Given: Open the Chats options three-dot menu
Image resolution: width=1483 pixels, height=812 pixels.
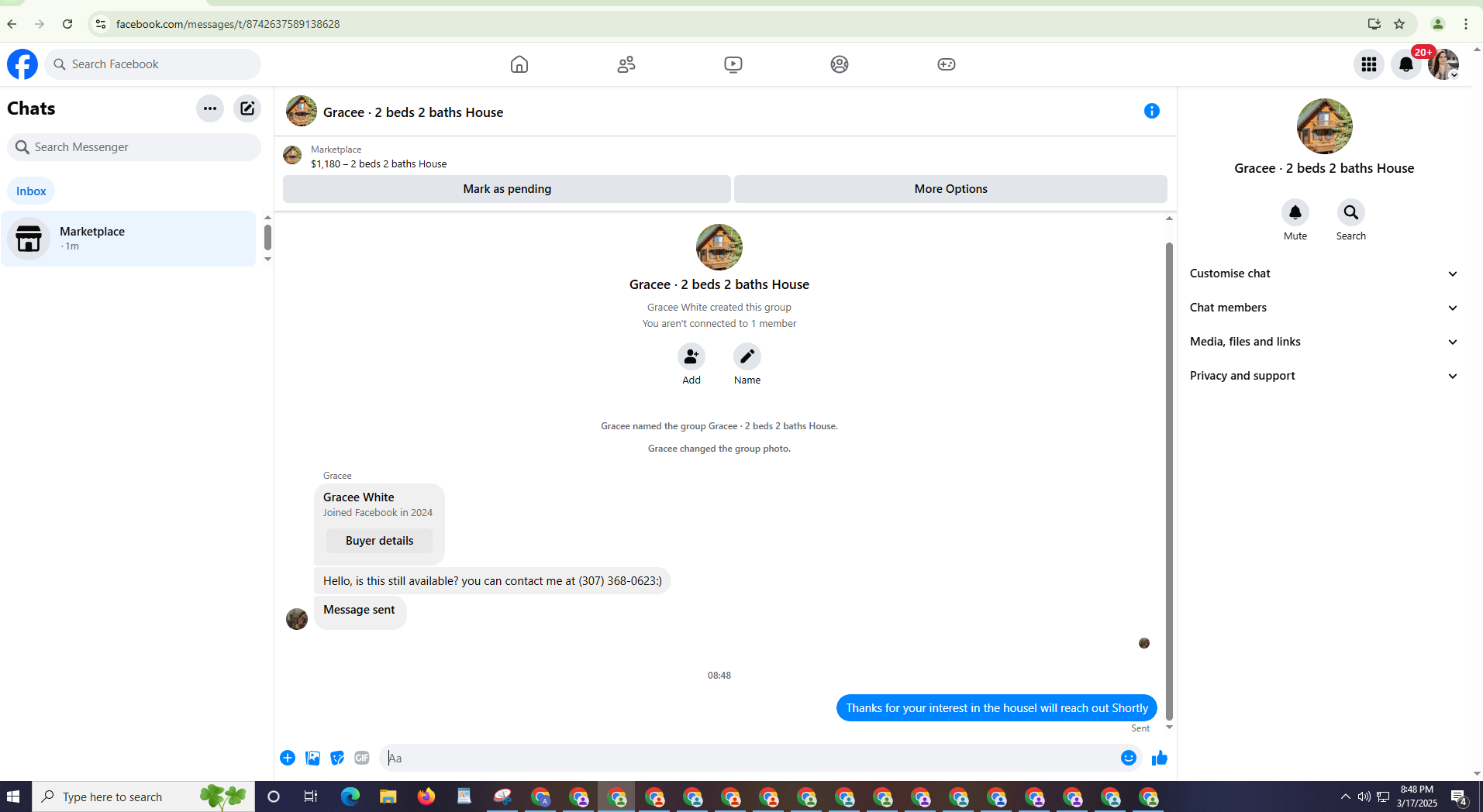Looking at the screenshot, I should click(x=210, y=108).
